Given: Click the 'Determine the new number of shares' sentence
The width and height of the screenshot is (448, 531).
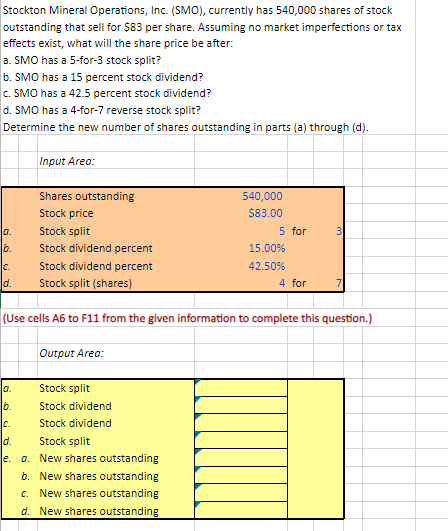Looking at the screenshot, I should (186, 127).
